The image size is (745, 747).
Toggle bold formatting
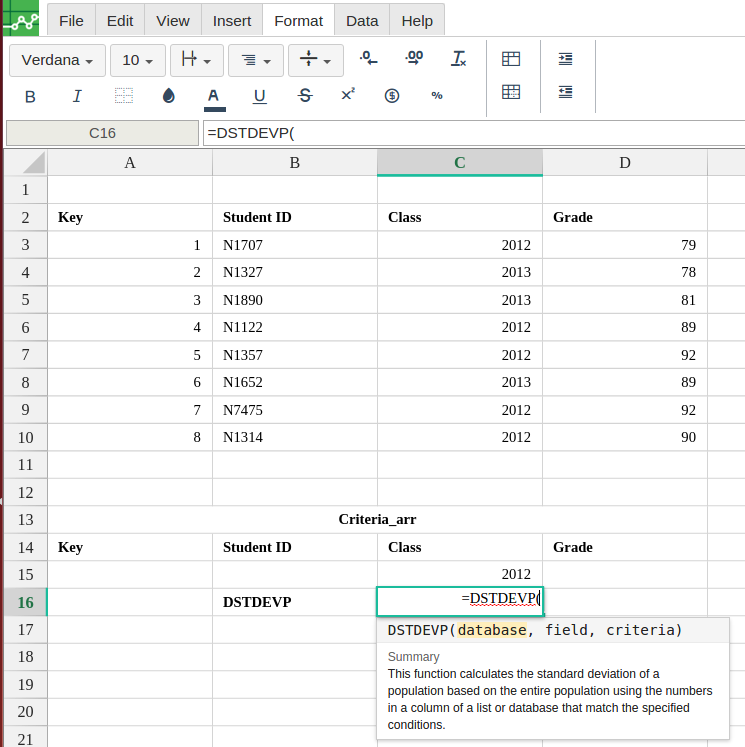coord(30,96)
